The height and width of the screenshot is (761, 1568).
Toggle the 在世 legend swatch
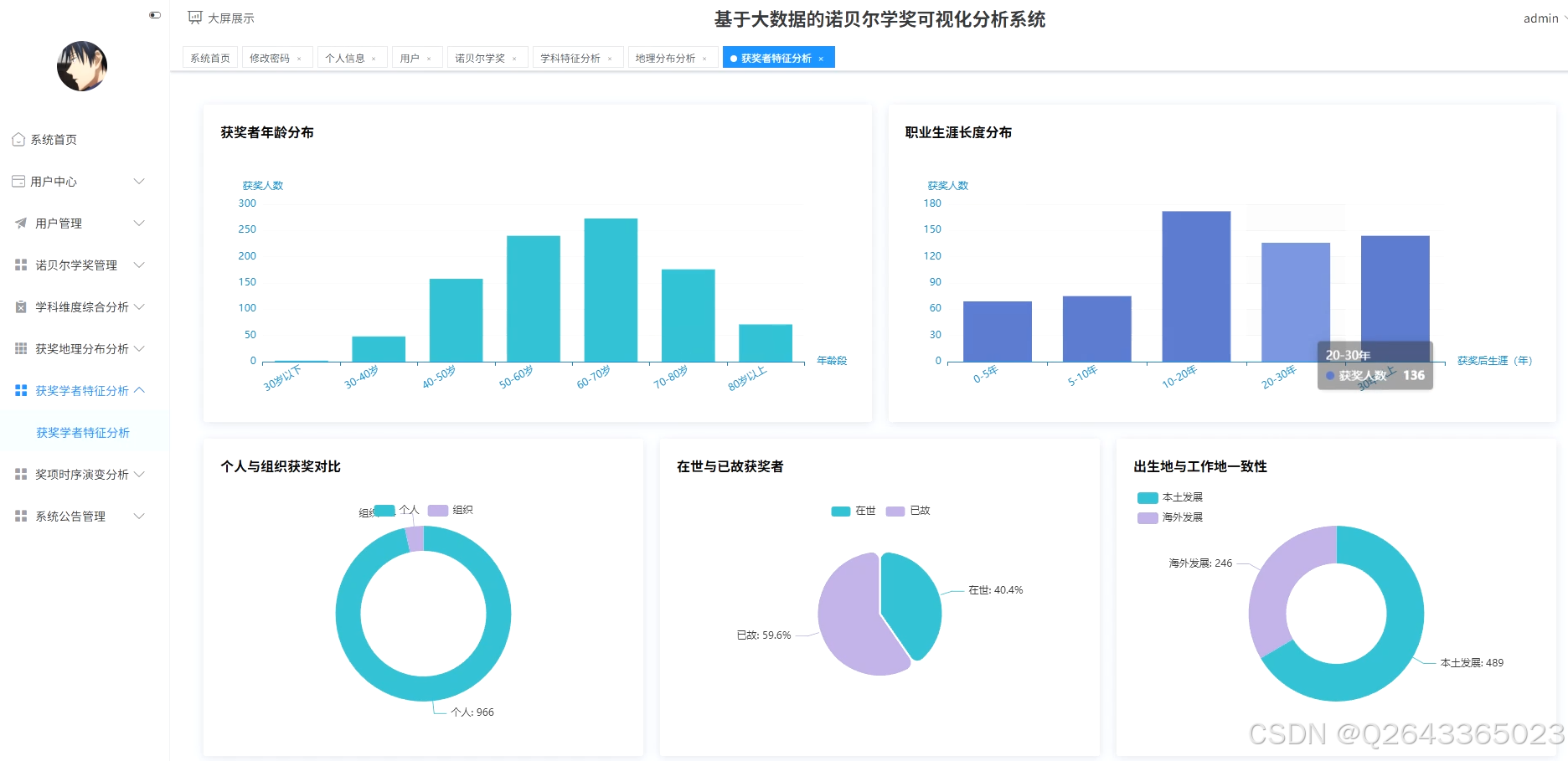pos(841,511)
